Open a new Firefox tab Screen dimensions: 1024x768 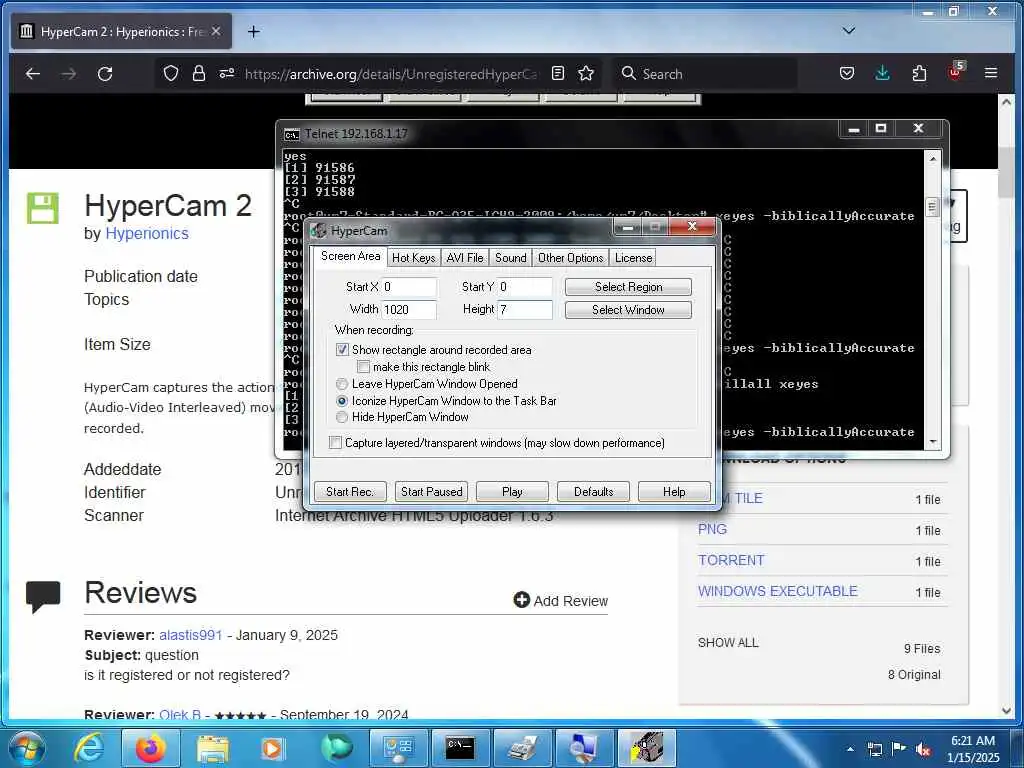[253, 31]
